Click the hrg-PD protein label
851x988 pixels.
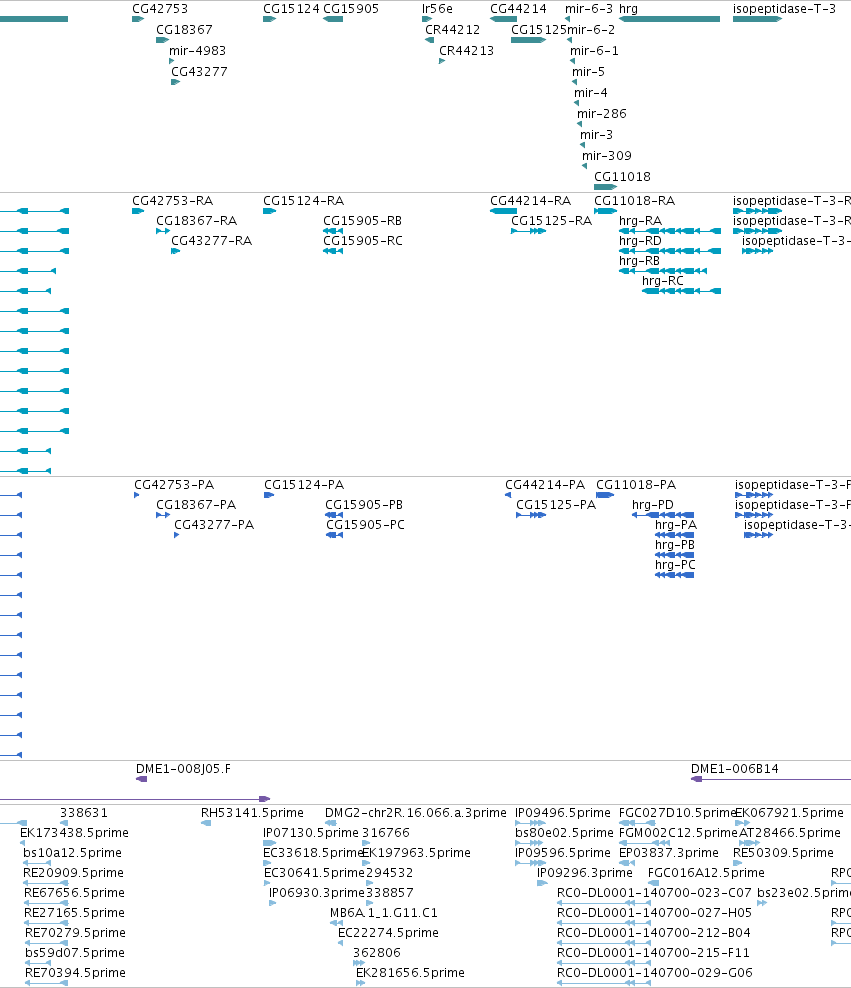(653, 505)
